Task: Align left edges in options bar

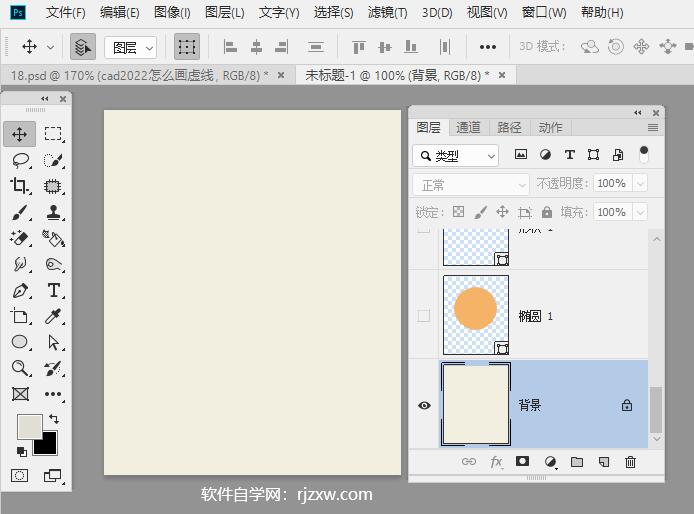Action: pyautogui.click(x=230, y=46)
